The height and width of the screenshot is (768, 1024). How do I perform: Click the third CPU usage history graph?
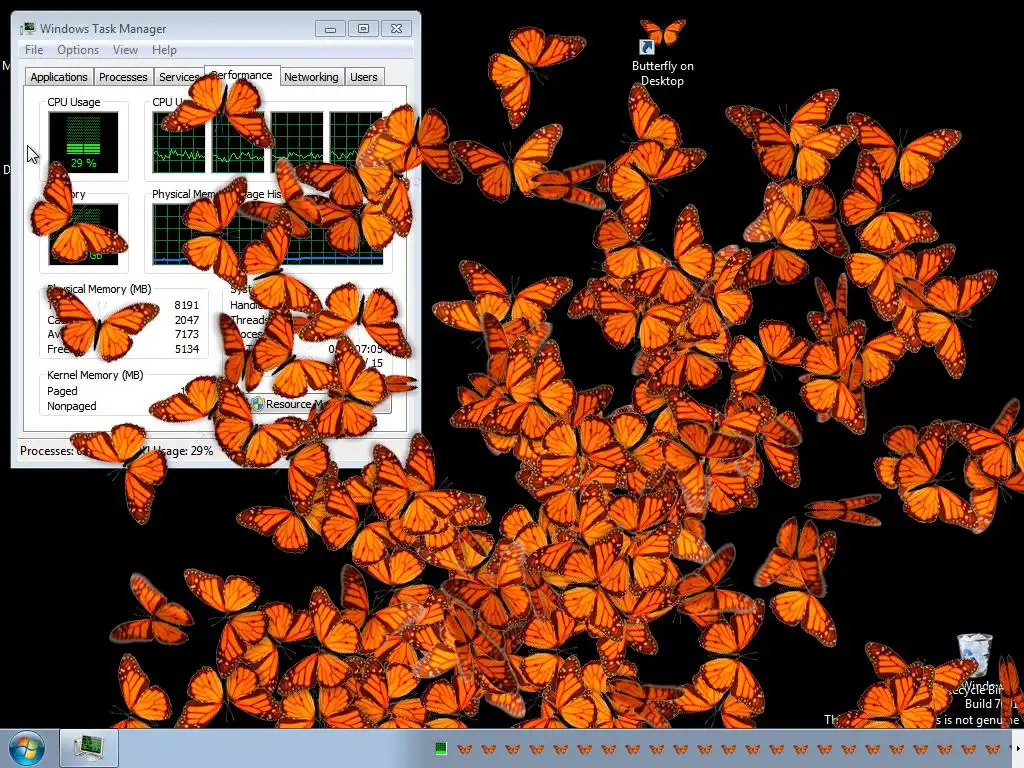(296, 142)
